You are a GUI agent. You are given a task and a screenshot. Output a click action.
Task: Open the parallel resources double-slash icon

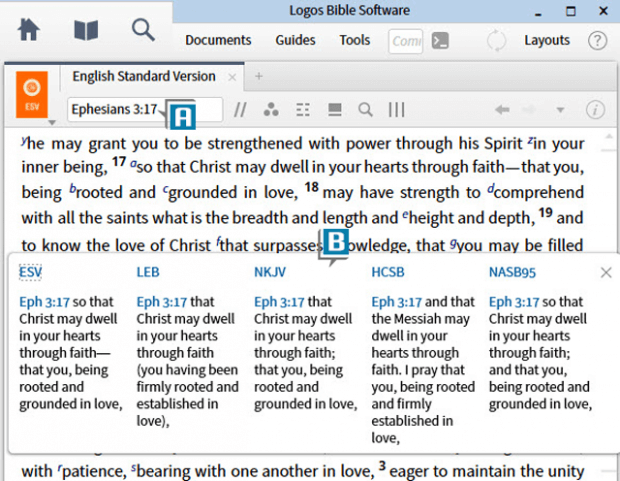tap(240, 109)
